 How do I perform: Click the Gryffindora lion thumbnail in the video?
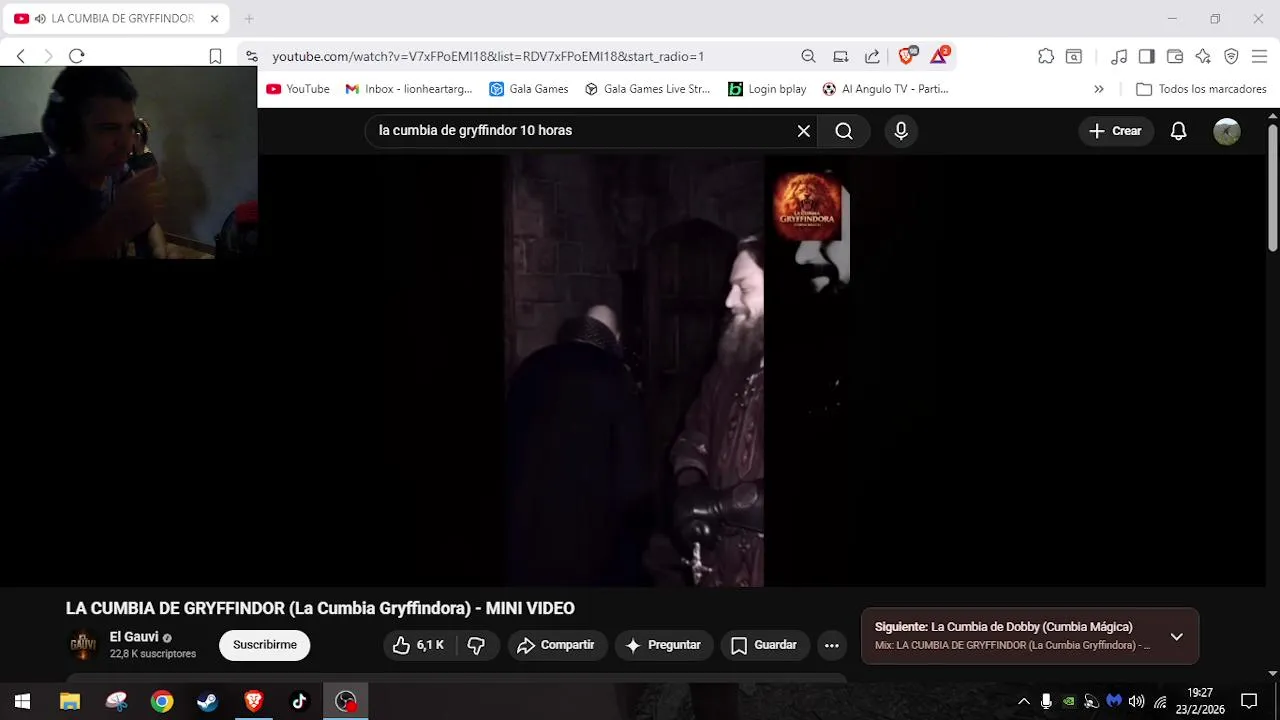coord(807,206)
